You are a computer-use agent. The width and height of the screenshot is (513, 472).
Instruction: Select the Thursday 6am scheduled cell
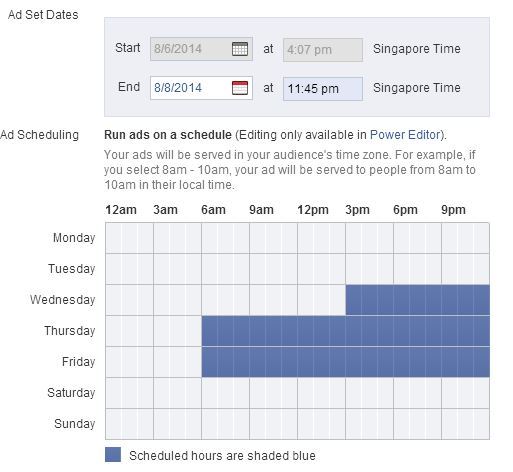point(210,331)
